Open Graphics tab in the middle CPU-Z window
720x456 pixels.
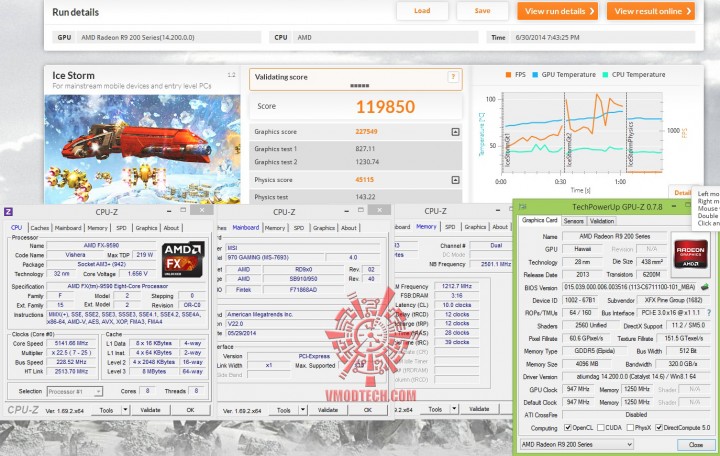click(324, 228)
